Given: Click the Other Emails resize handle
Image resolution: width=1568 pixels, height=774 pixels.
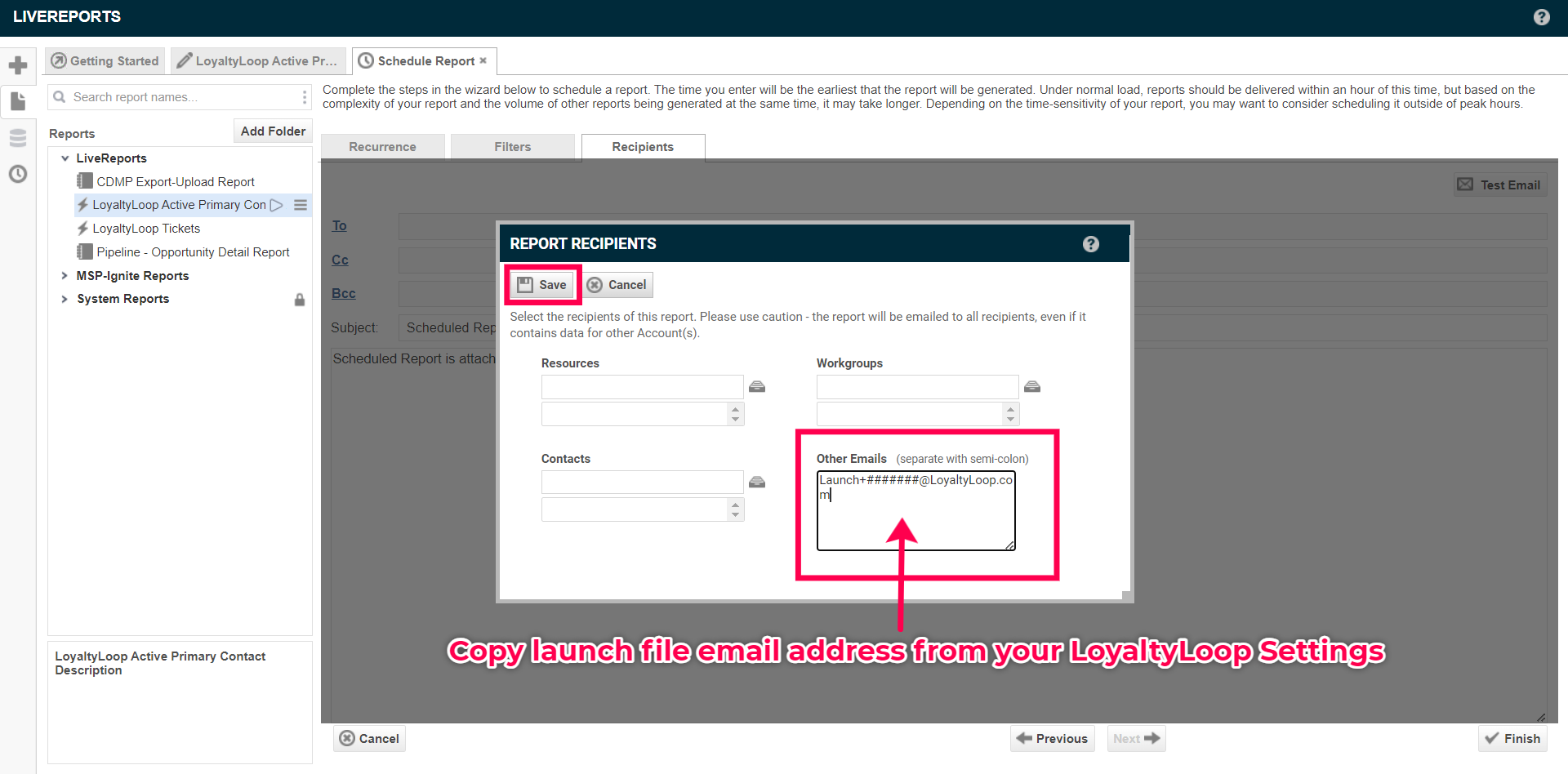Looking at the screenshot, I should point(1009,545).
